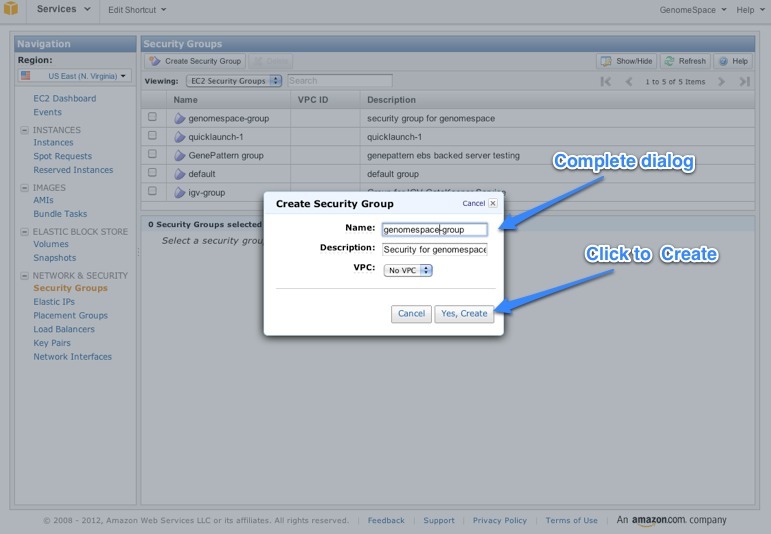Viewport: 771px width, 534px height.
Task: Click the Name input field
Action: click(434, 229)
